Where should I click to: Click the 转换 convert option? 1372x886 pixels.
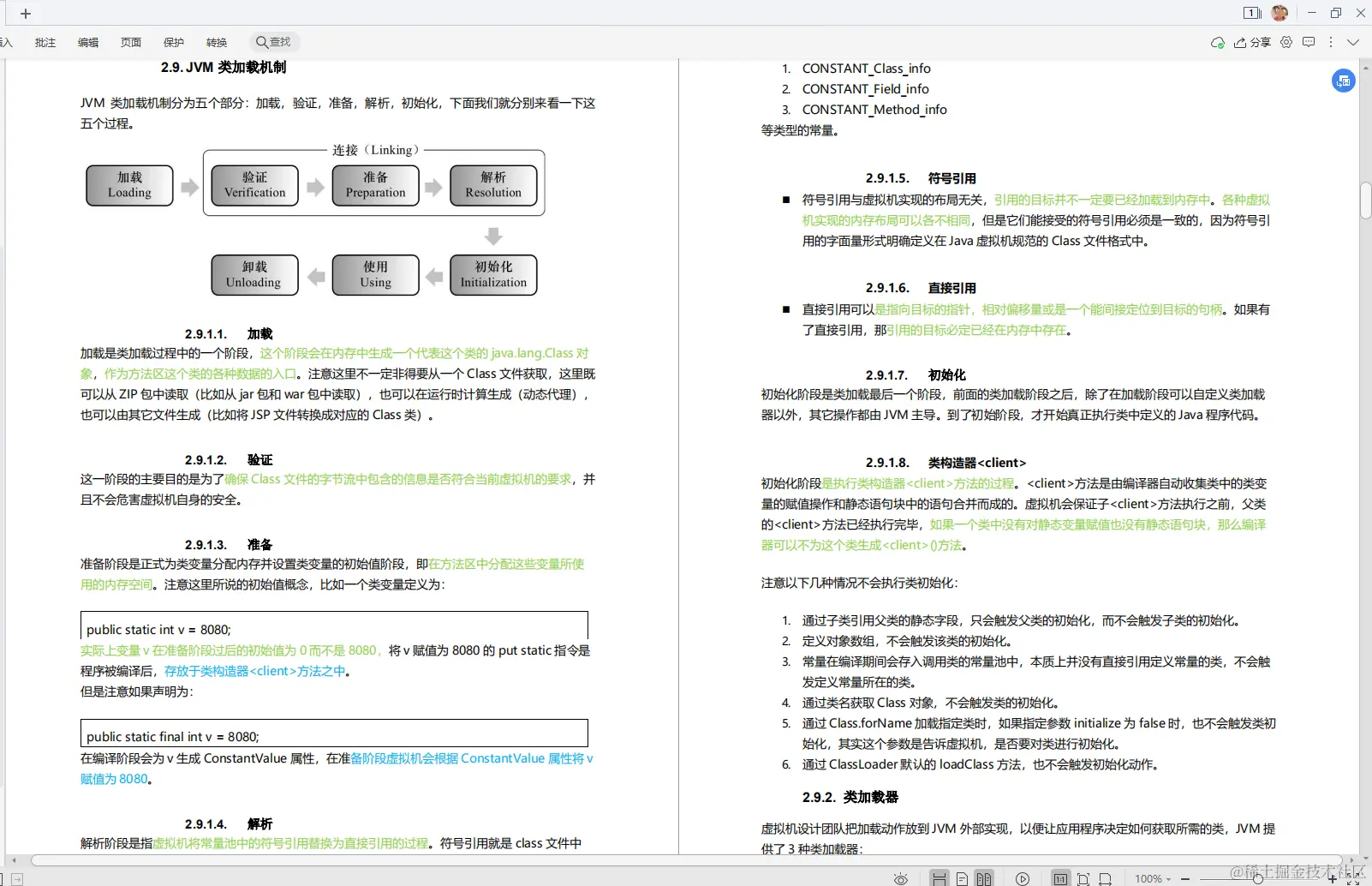click(216, 42)
